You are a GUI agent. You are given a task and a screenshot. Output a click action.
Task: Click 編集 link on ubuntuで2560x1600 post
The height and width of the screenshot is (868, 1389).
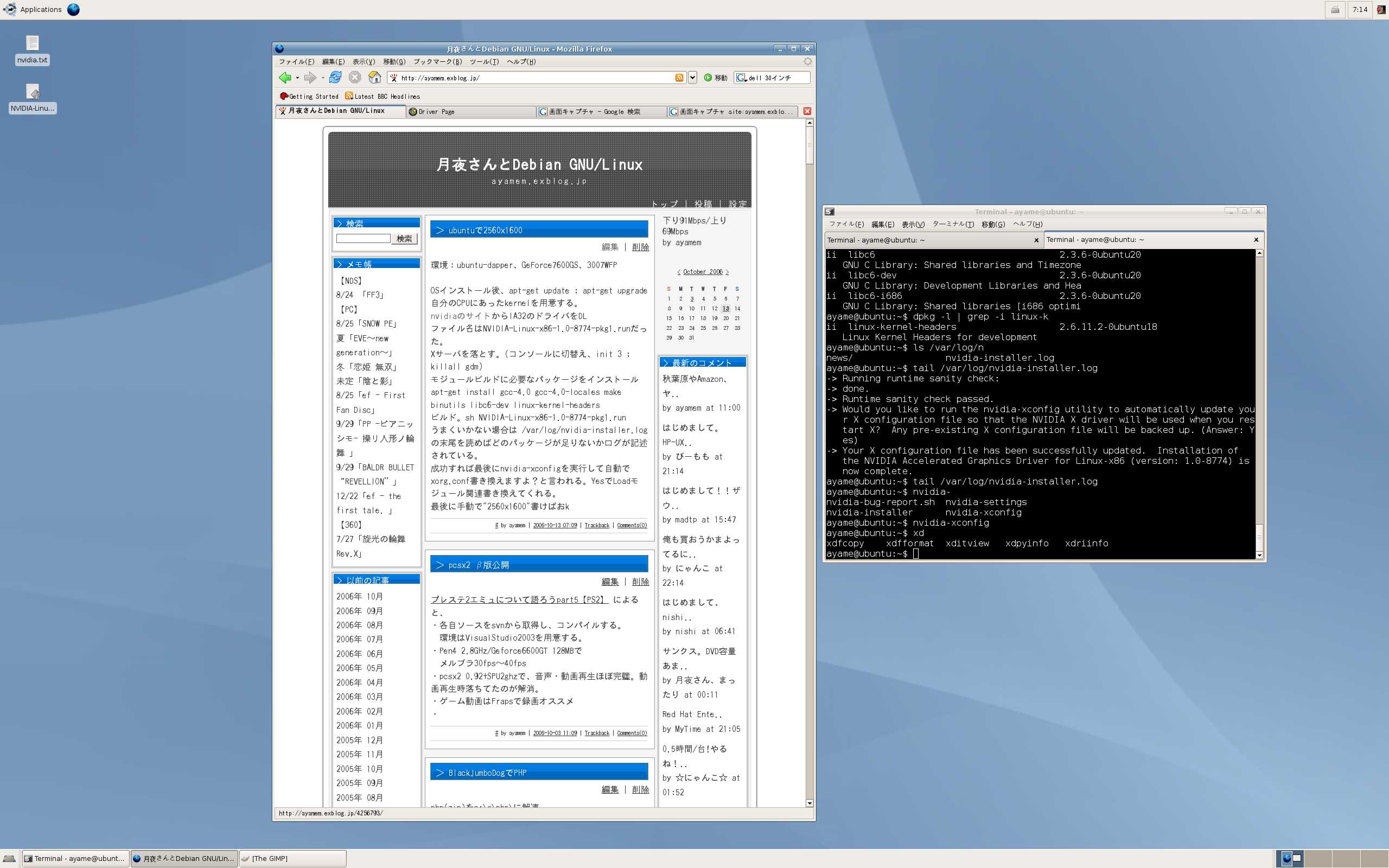point(609,247)
